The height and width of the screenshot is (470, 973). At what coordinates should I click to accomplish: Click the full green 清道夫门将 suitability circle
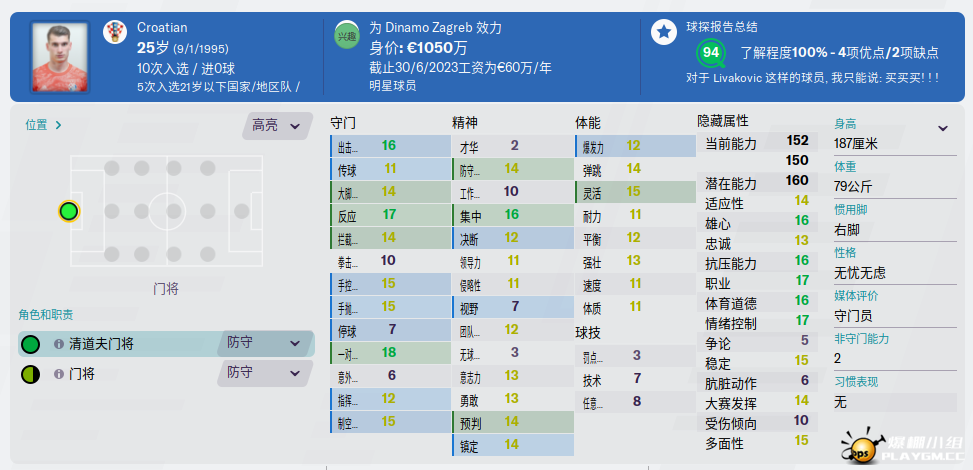click(x=30, y=344)
